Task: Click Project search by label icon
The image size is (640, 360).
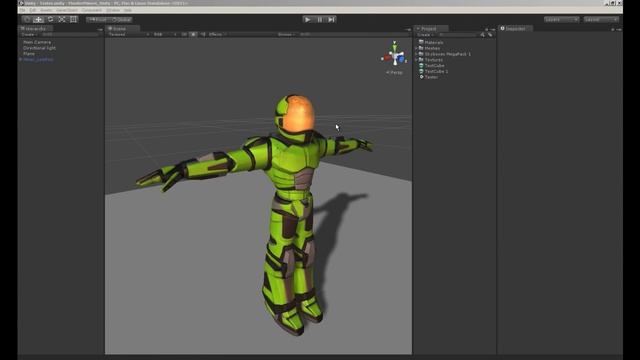Action: [490, 35]
